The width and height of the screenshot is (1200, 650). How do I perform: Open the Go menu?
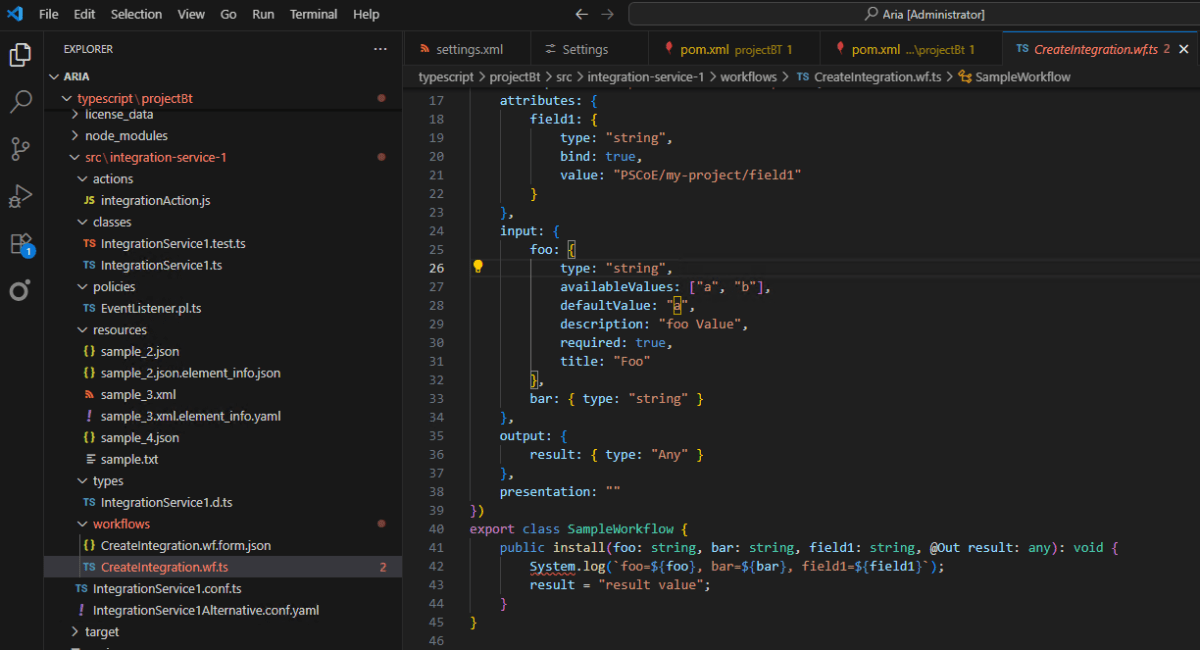228,14
